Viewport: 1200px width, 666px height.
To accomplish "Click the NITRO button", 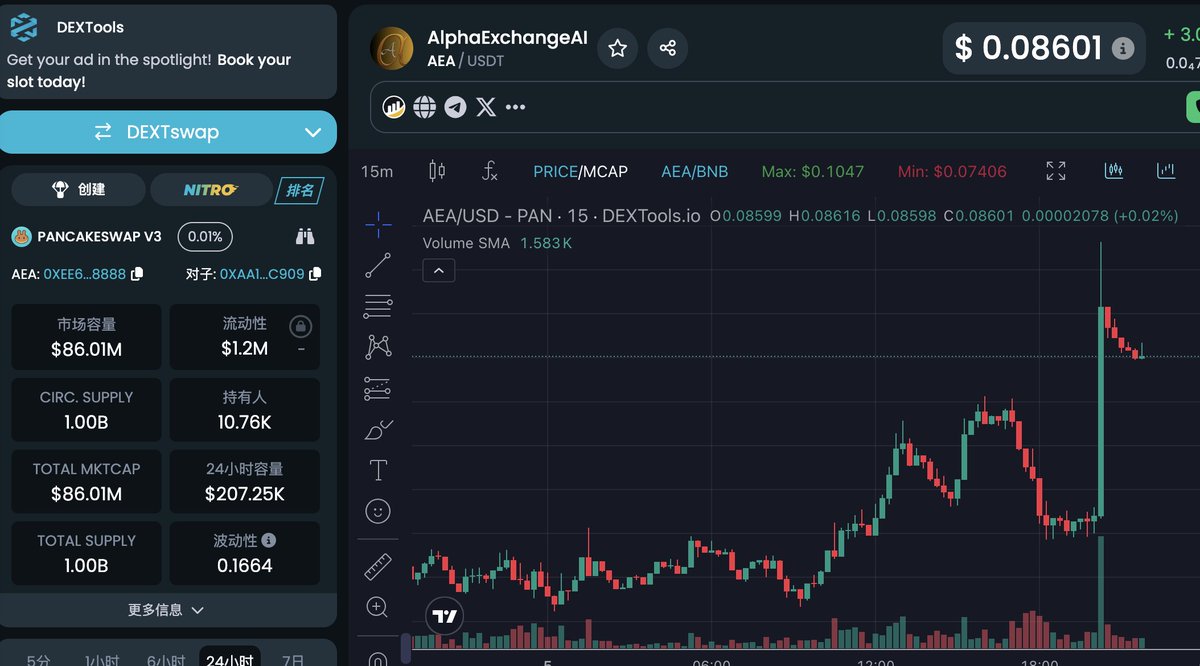I will click(x=210, y=189).
